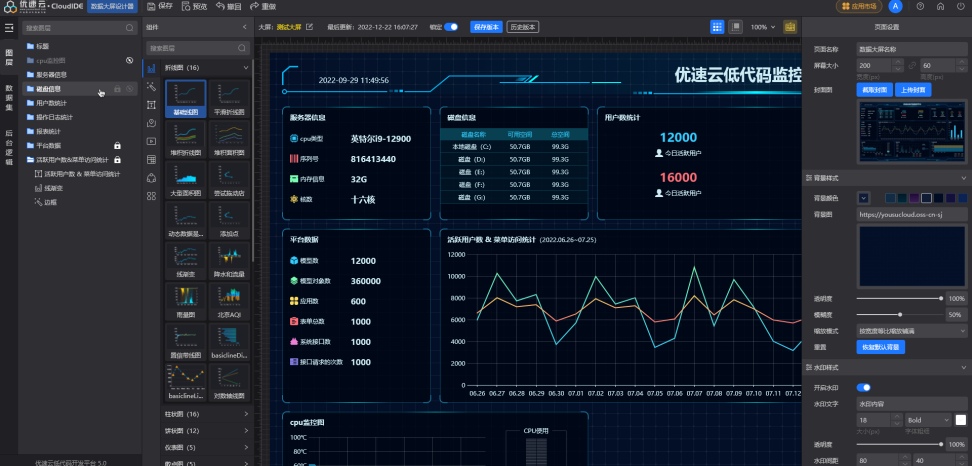Toggle the 锁定 lock switch
Screen dimensions: 972x466
tap(451, 27)
